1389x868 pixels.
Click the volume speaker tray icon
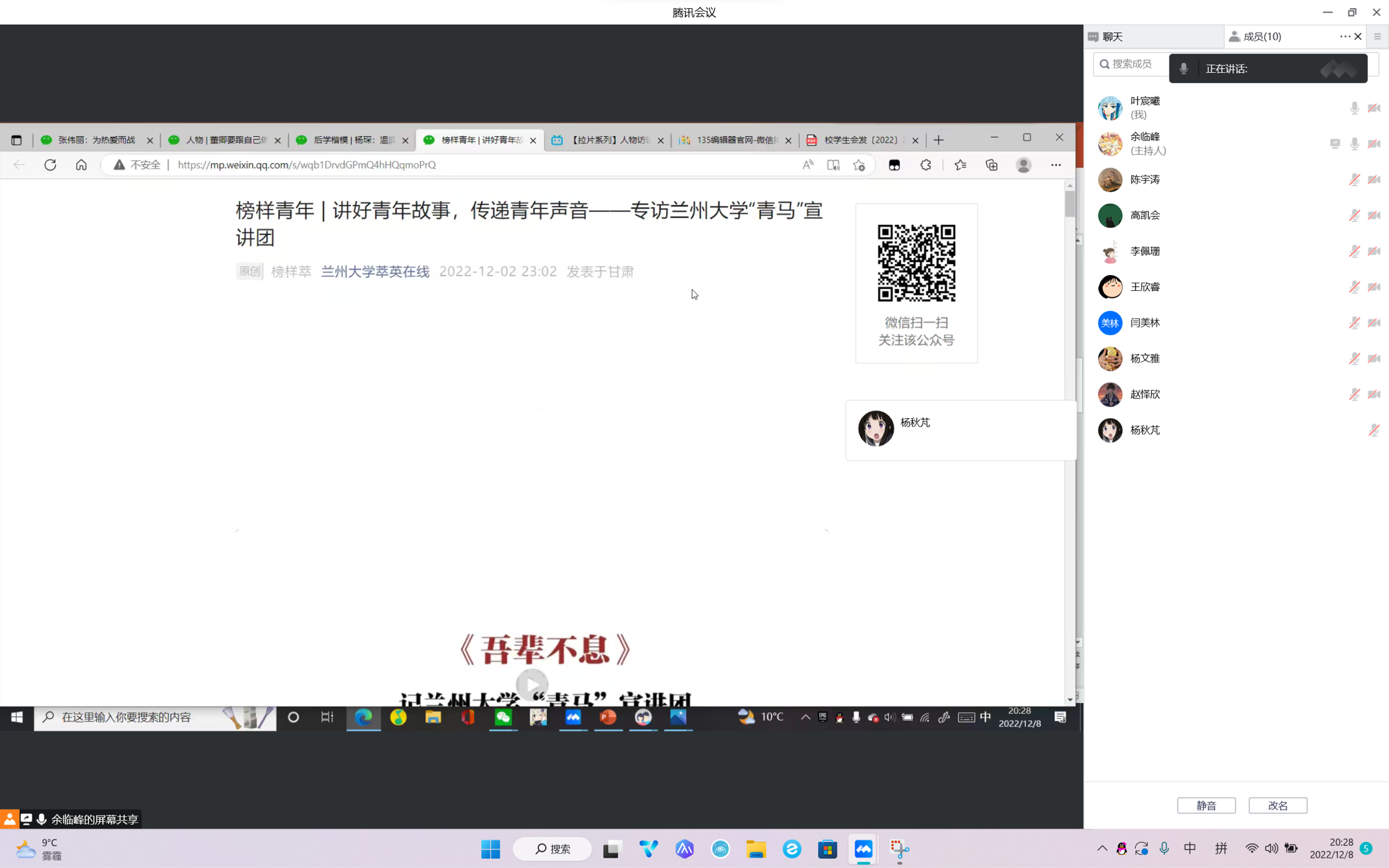click(x=1271, y=849)
